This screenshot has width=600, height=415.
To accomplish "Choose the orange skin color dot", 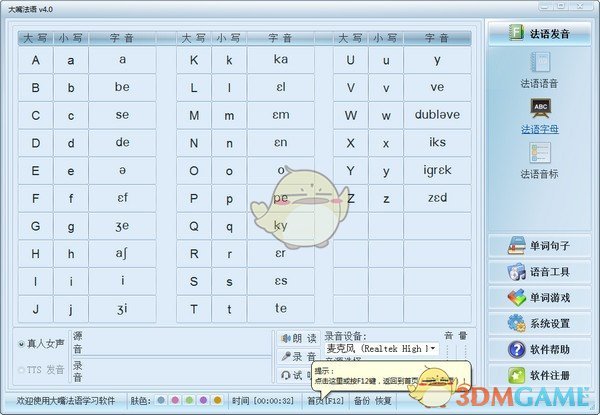I will pyautogui.click(x=217, y=400).
